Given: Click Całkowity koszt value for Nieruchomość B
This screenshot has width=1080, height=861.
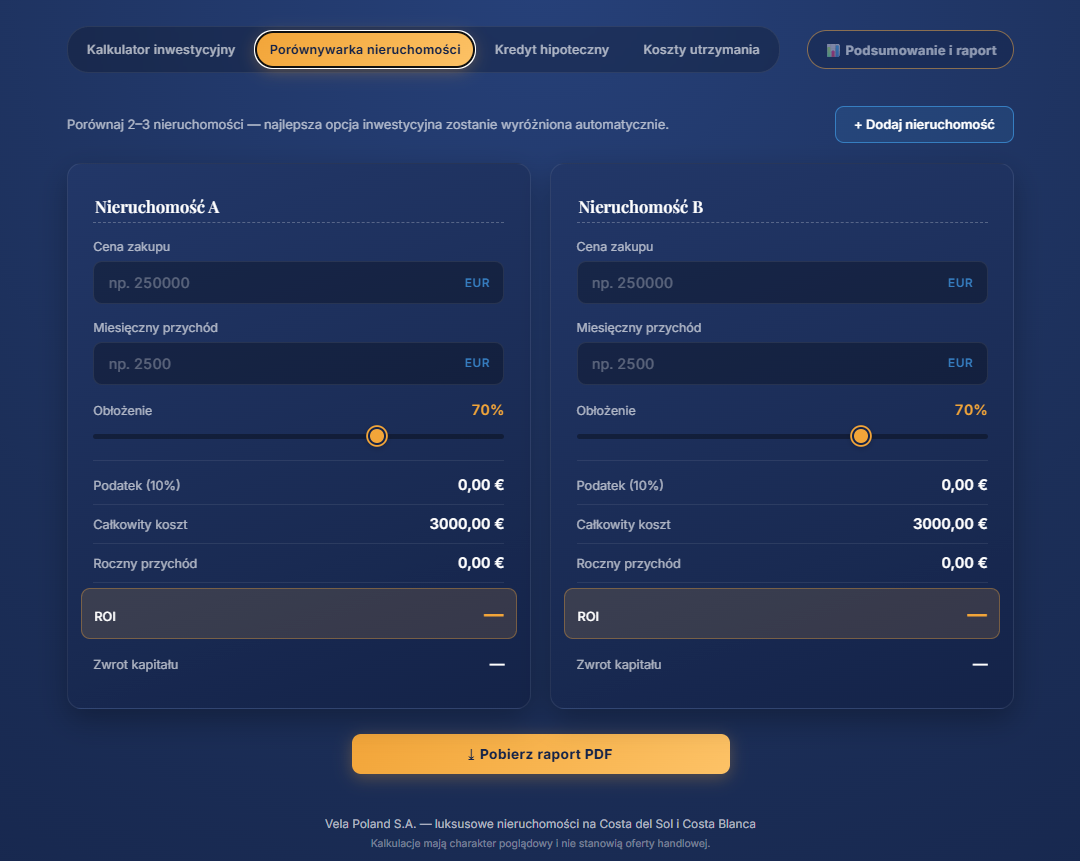Looking at the screenshot, I should pos(950,524).
